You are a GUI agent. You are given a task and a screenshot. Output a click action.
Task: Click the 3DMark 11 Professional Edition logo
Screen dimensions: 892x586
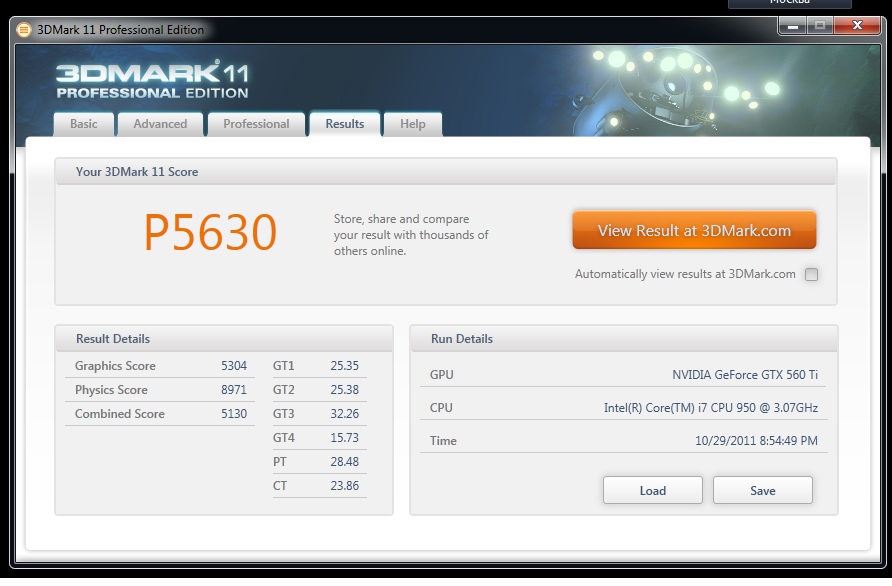point(152,80)
